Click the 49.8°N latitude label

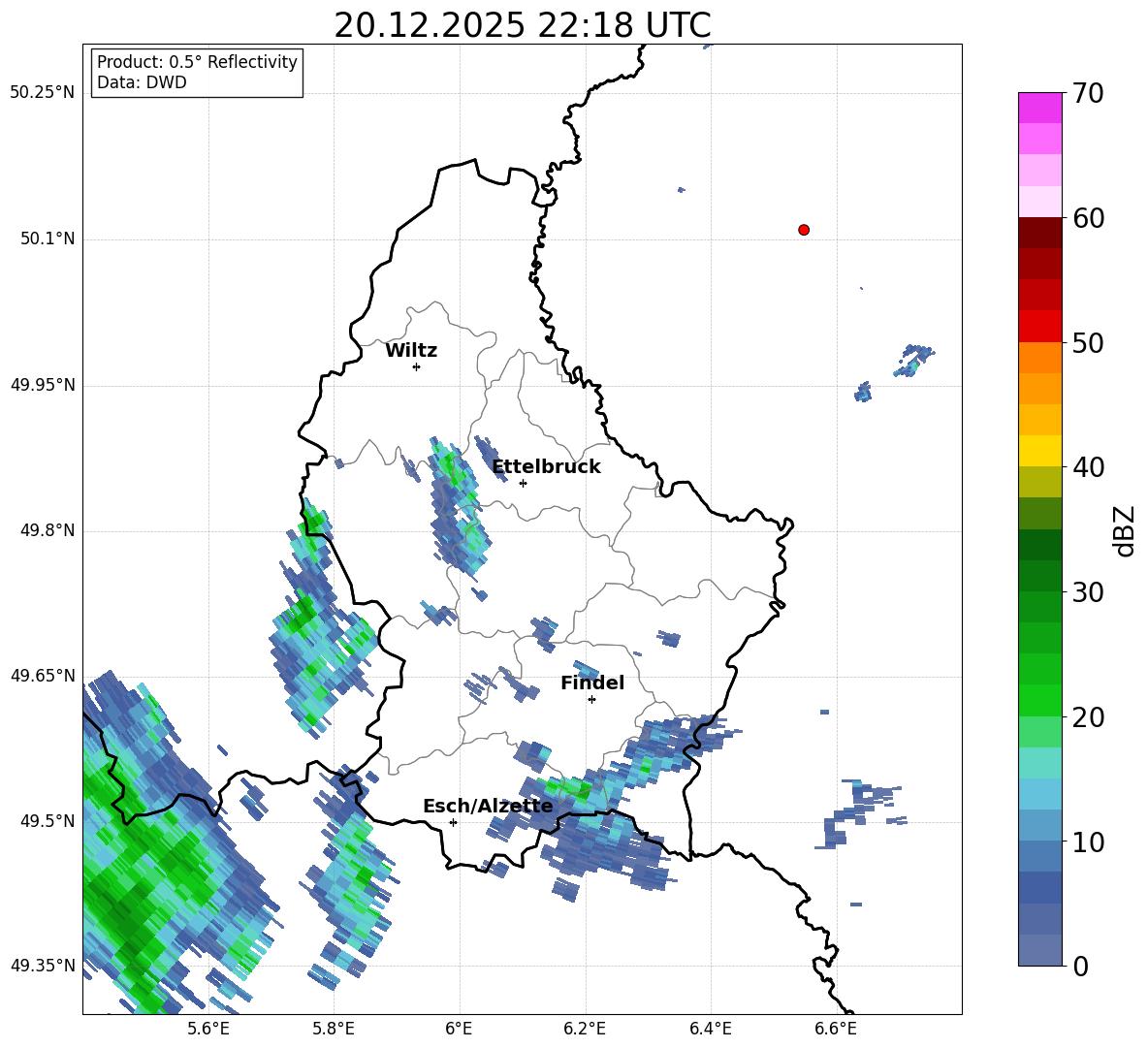47,530
